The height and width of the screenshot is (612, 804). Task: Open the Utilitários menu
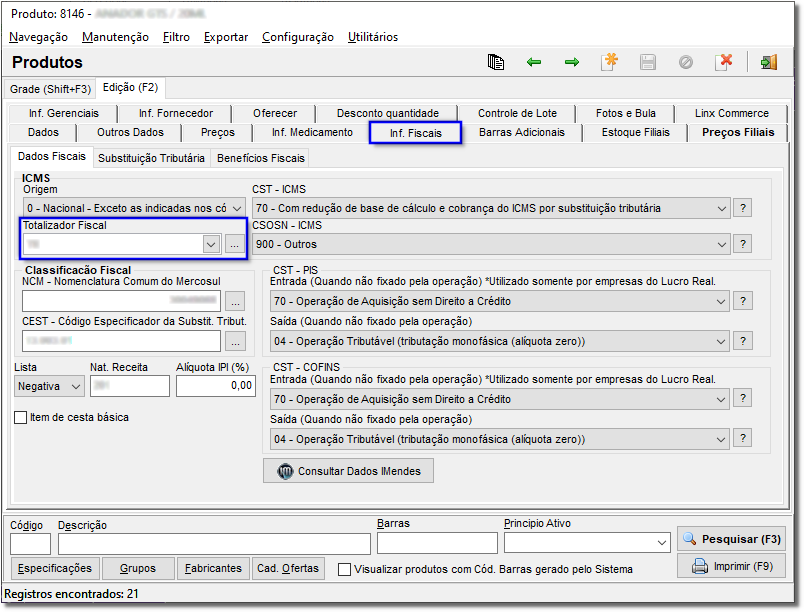click(373, 37)
